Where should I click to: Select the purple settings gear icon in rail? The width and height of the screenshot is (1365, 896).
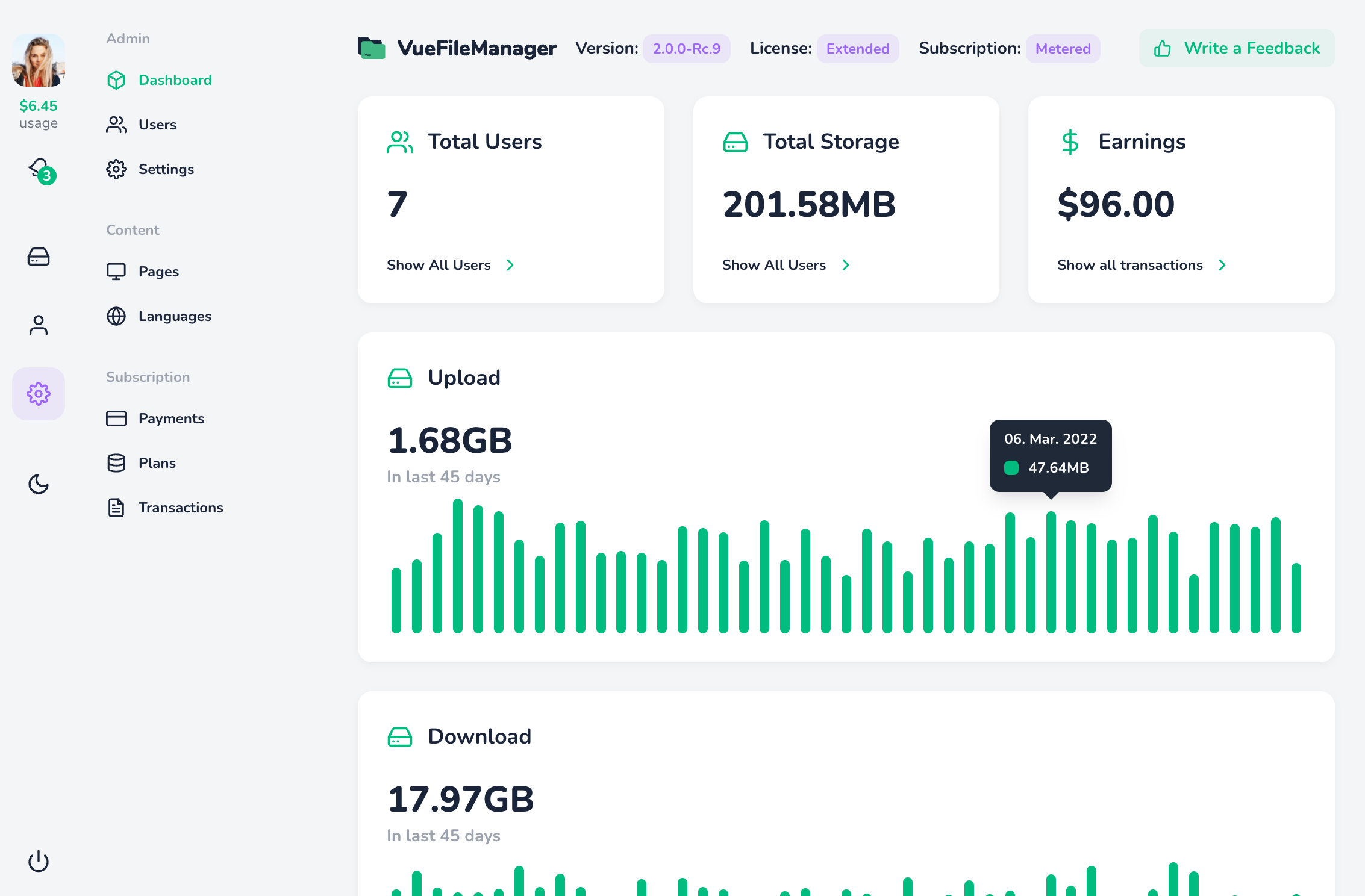click(x=39, y=394)
